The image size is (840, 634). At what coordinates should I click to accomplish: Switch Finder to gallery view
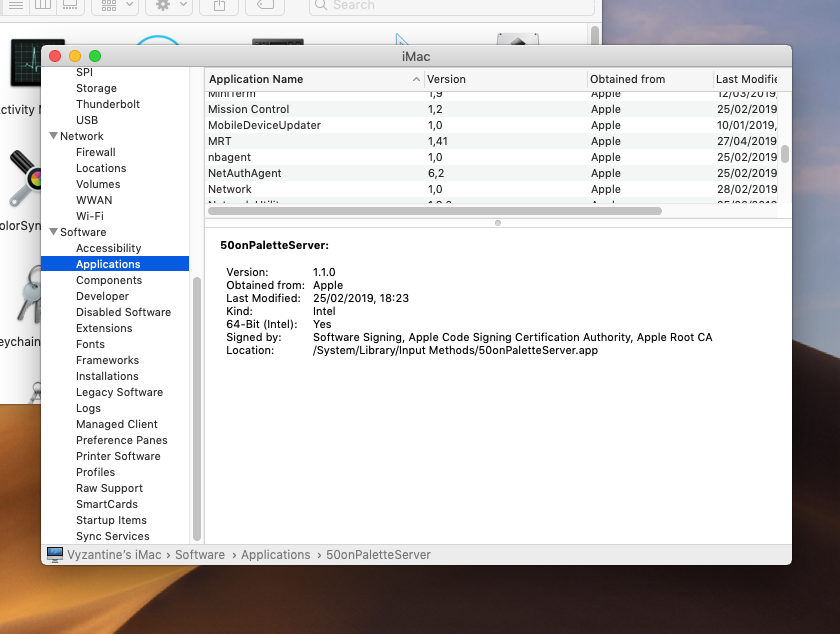point(70,5)
